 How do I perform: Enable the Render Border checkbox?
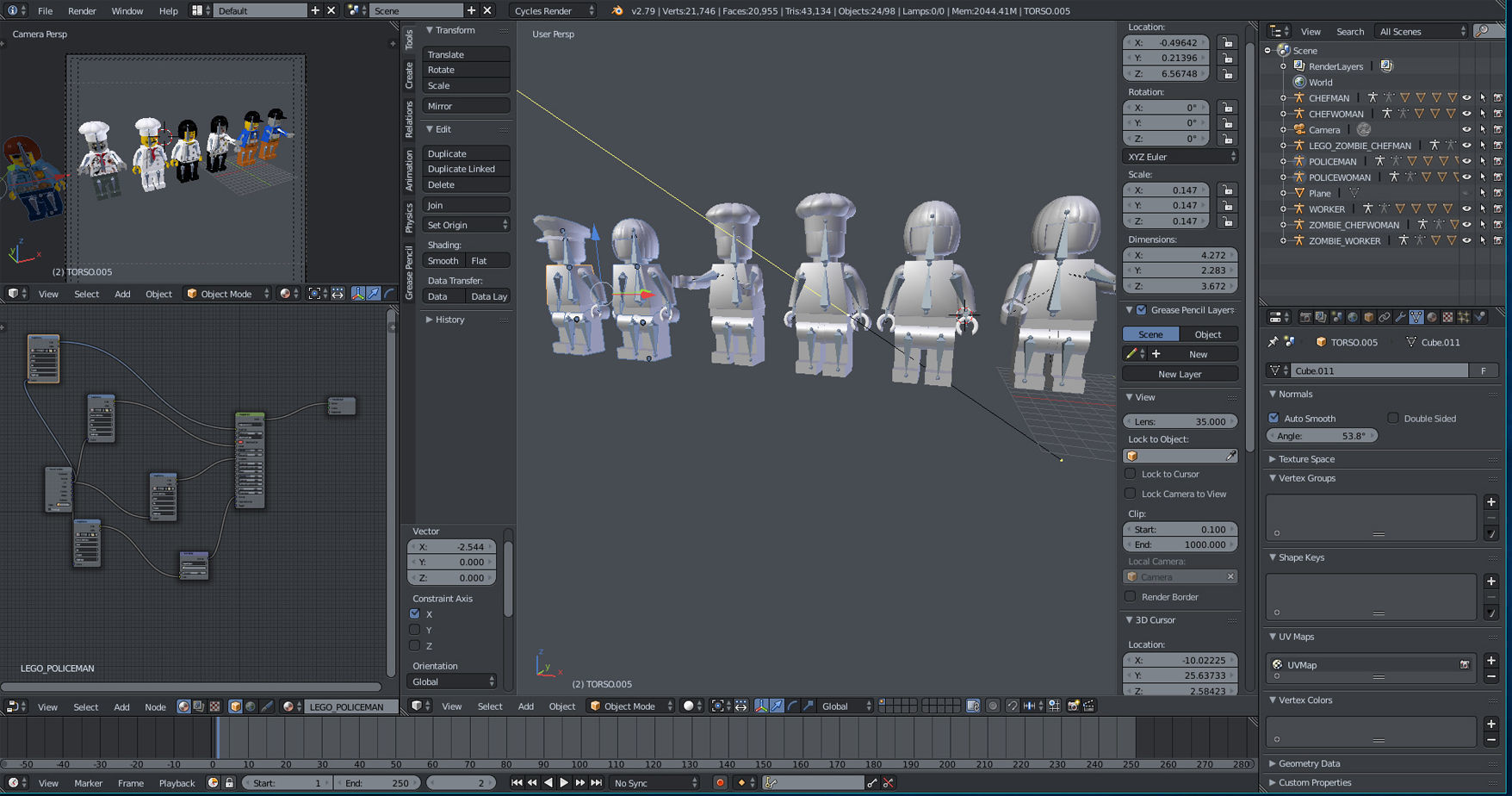click(1130, 596)
